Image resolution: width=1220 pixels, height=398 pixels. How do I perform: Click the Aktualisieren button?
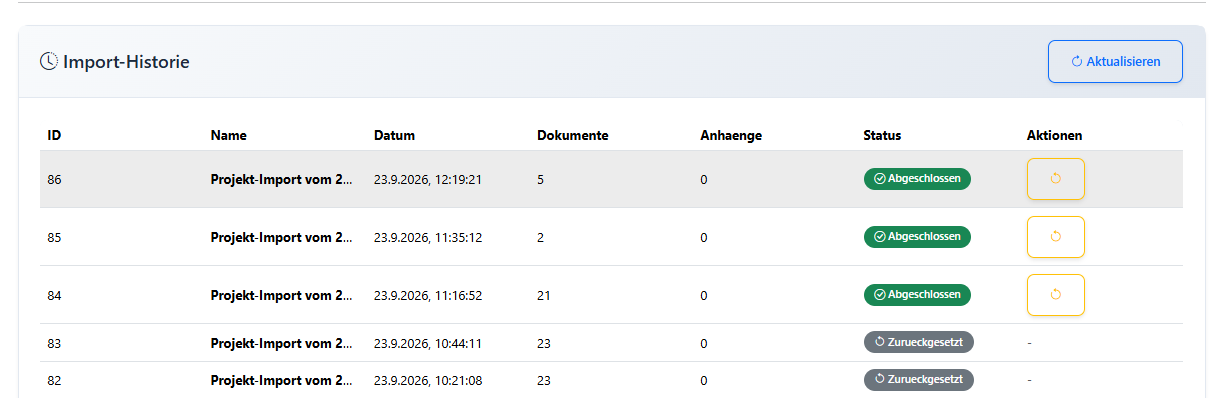pyautogui.click(x=1115, y=61)
